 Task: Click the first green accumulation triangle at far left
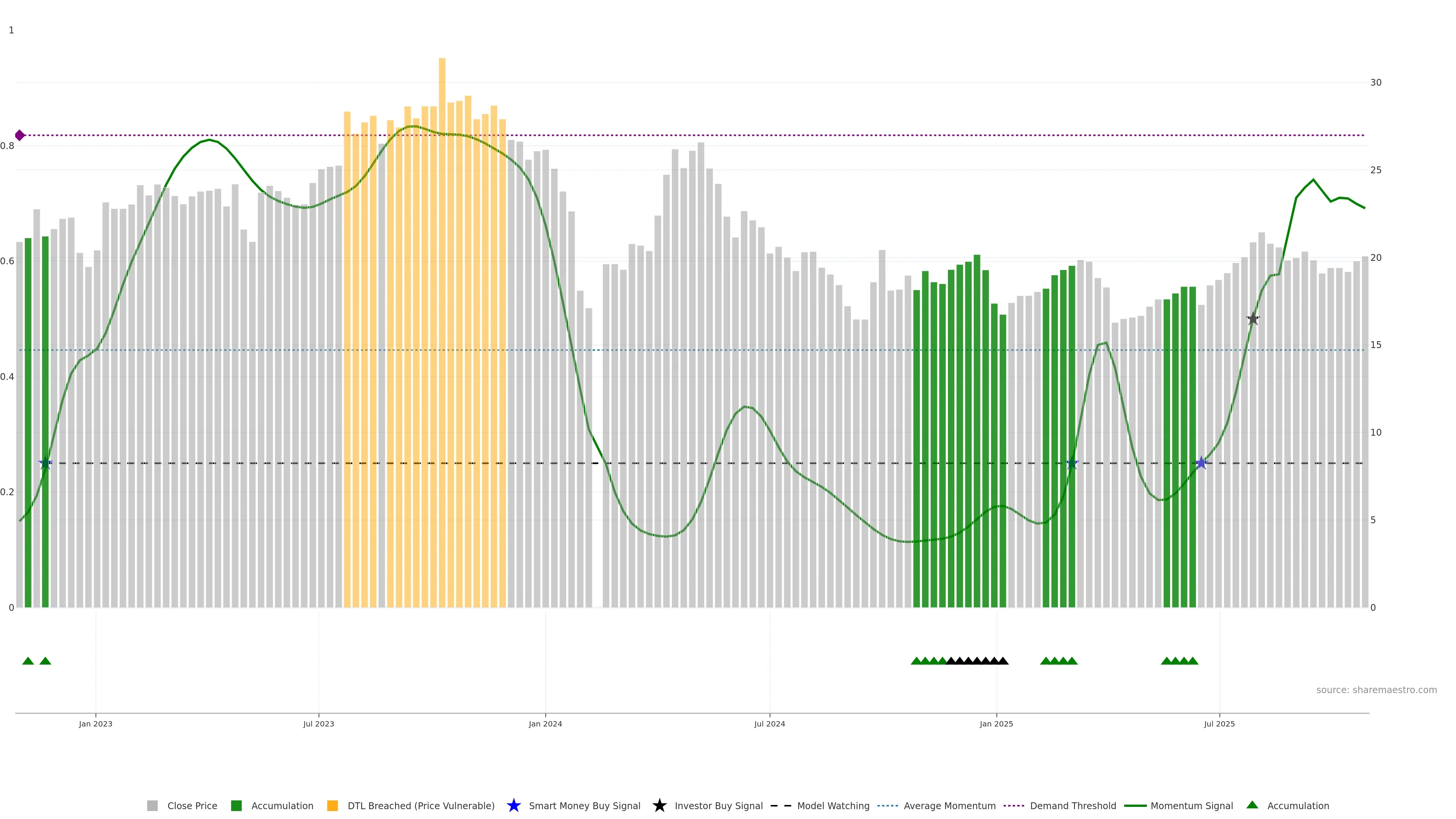coord(28,661)
